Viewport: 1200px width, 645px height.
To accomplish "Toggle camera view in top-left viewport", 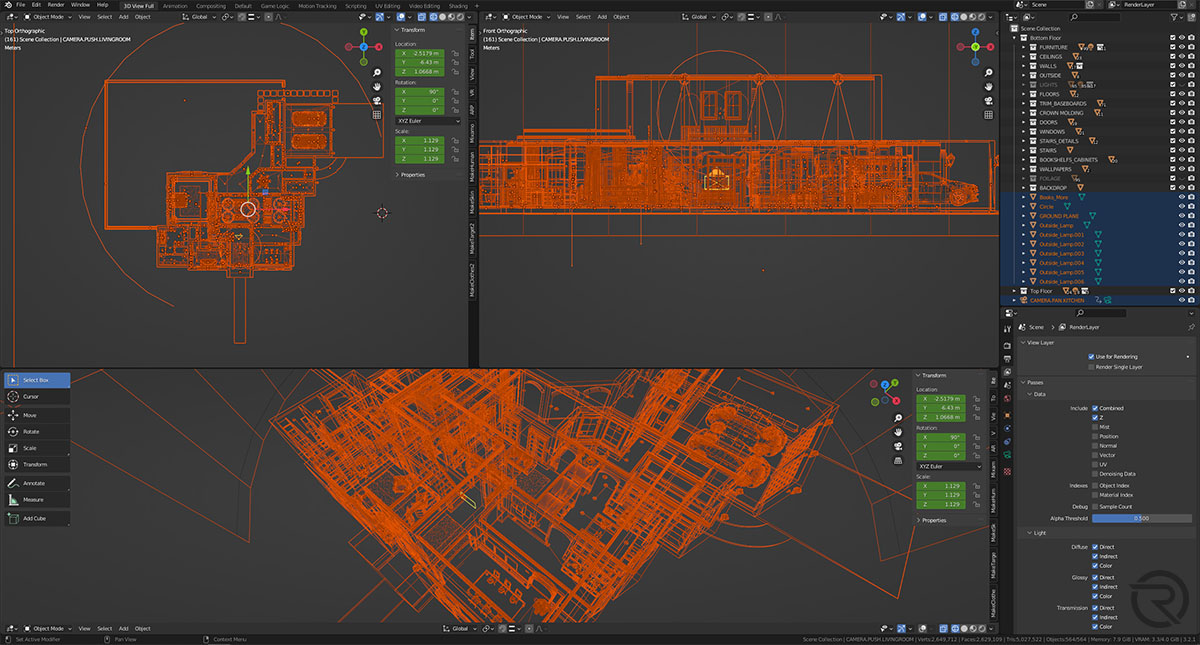I will click(377, 101).
